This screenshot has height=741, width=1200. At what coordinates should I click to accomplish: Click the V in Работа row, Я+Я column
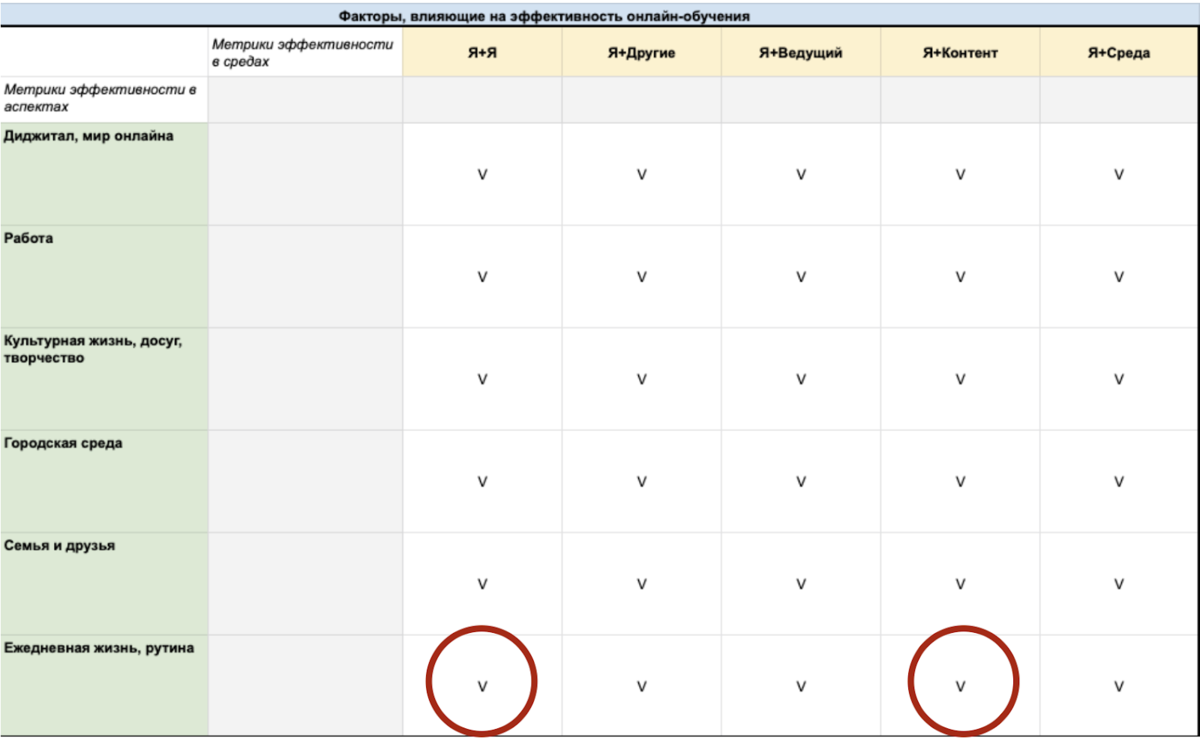pos(482,277)
